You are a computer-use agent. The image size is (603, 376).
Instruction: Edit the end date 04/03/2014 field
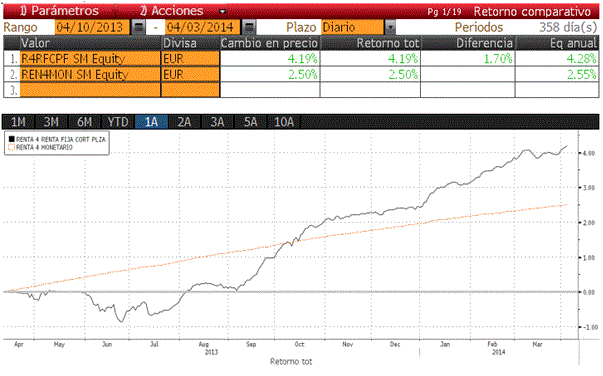203,27
